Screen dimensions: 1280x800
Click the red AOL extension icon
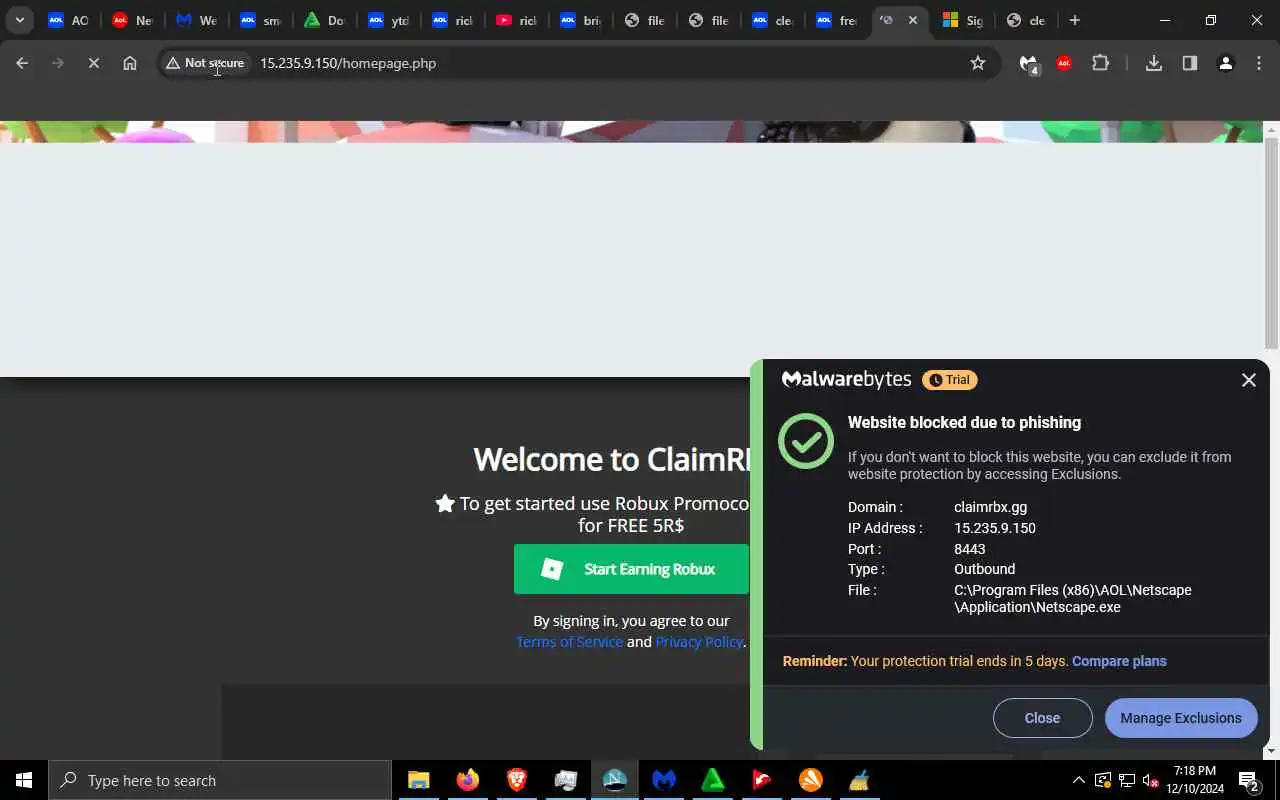tap(1064, 63)
